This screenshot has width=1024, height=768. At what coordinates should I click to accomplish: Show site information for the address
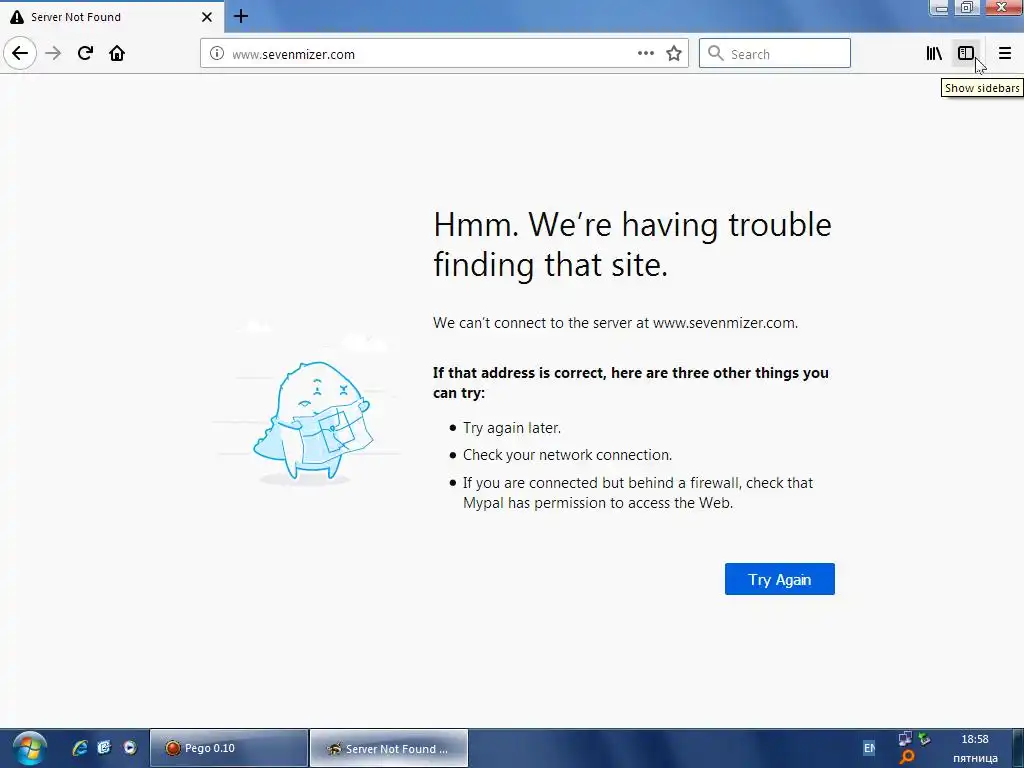217,54
